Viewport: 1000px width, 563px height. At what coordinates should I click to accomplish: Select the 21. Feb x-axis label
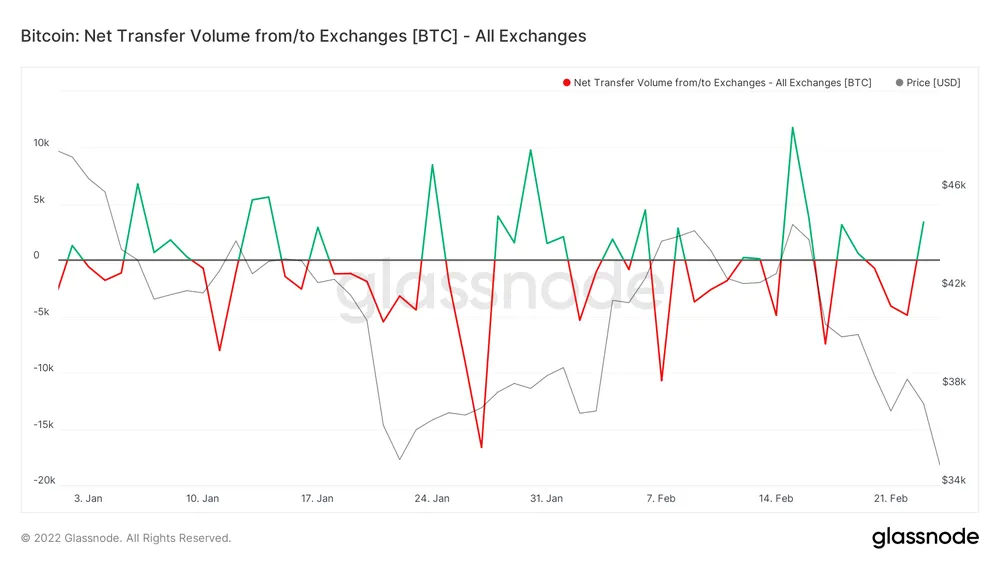pos(891,497)
